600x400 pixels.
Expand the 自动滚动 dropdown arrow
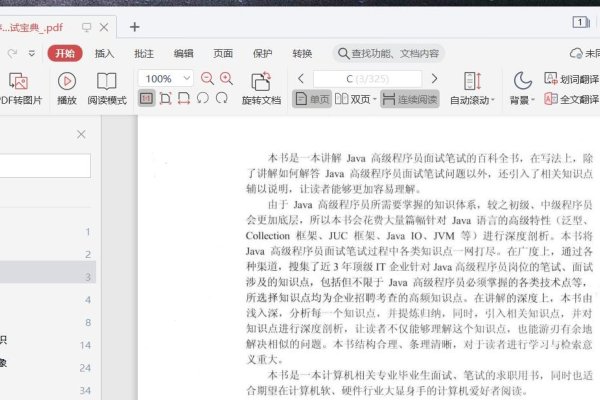tap(493, 100)
